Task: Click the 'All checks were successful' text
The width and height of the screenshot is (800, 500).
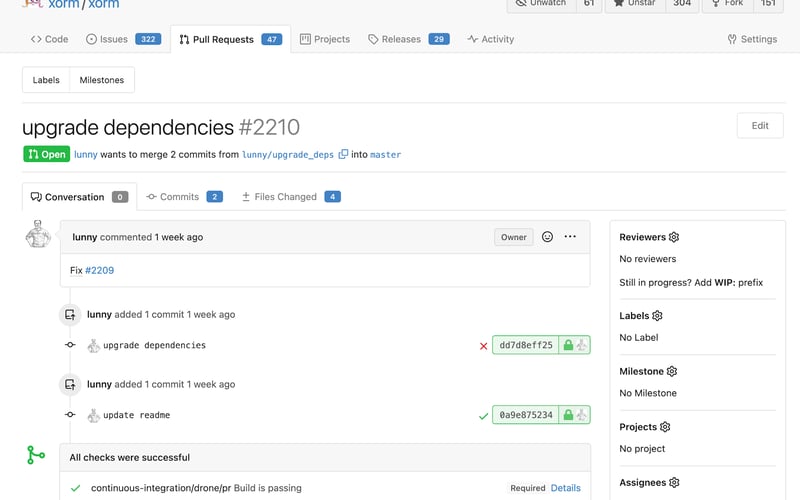Action: pos(130,458)
